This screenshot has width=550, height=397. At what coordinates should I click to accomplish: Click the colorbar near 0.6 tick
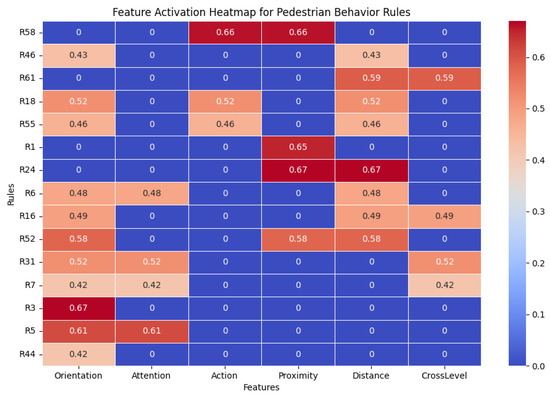[517, 58]
